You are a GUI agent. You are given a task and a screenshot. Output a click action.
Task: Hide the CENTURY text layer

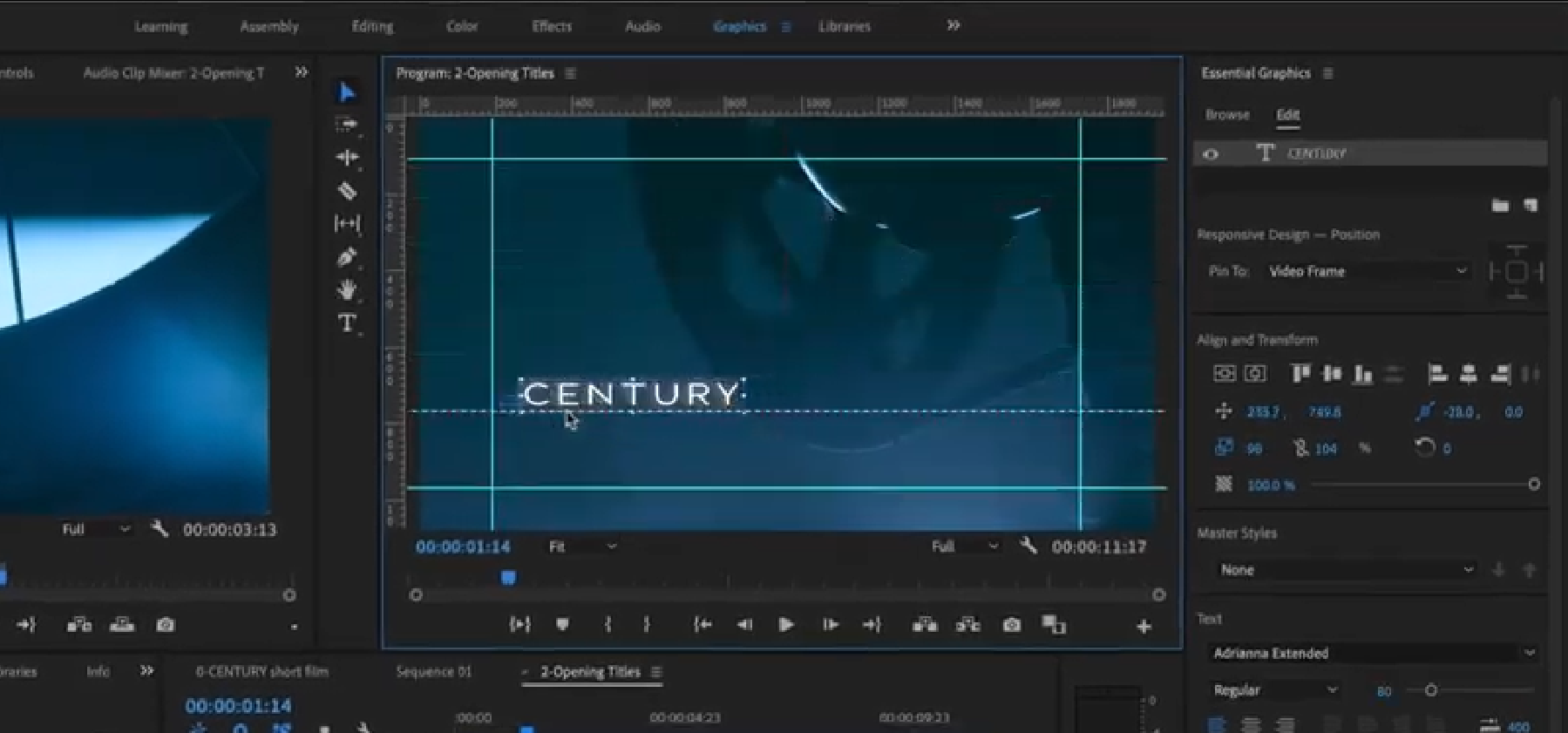coord(1211,154)
